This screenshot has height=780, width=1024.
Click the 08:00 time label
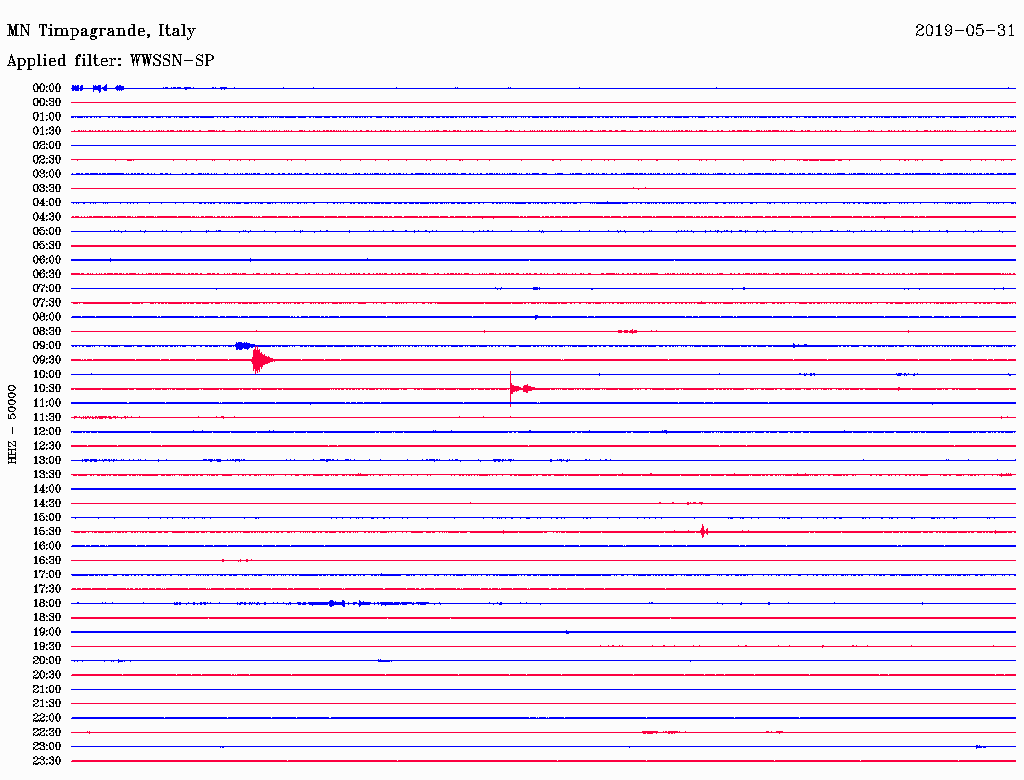pyautogui.click(x=47, y=317)
